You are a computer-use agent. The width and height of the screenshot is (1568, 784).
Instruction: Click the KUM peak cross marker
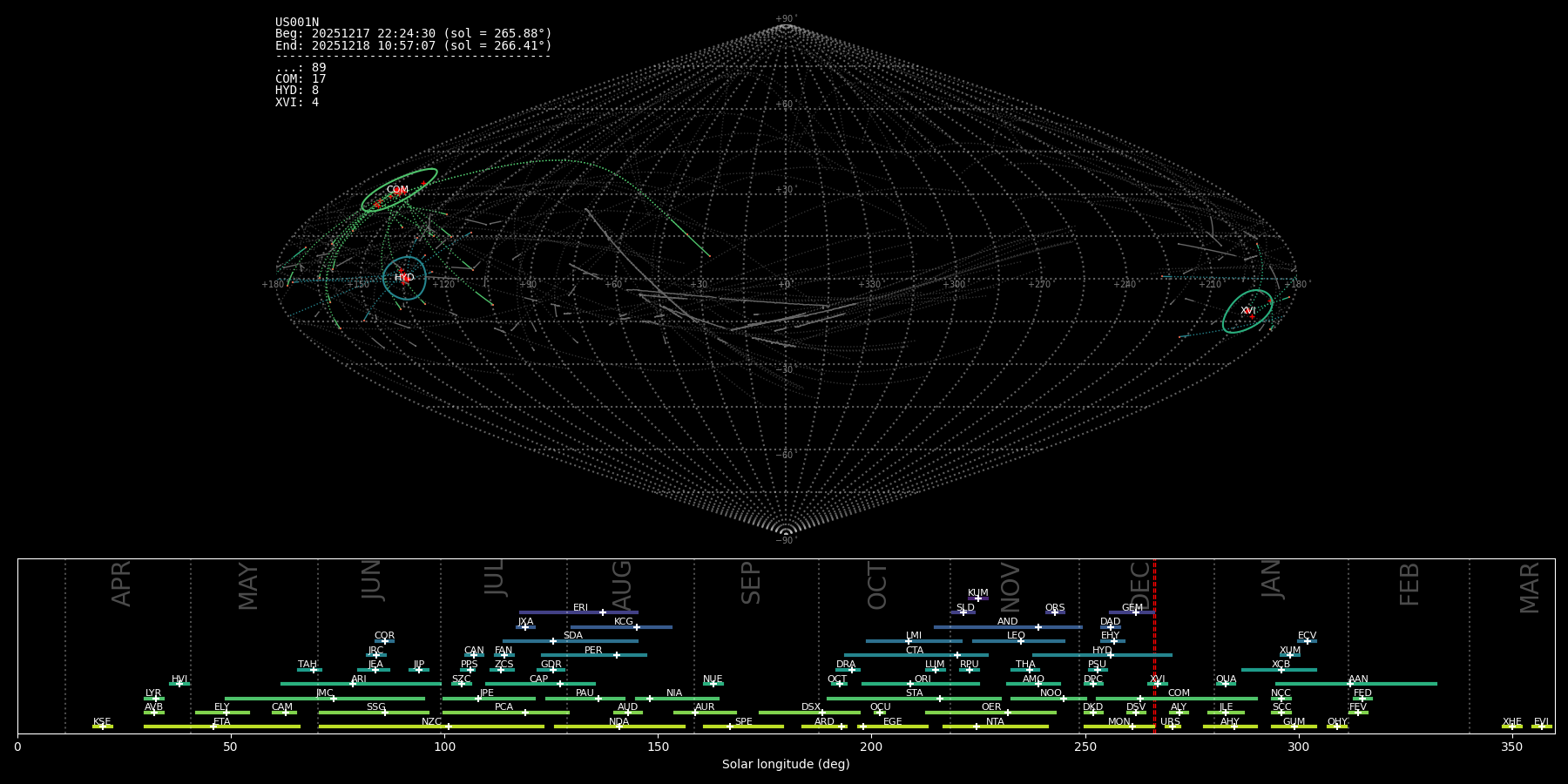point(977,598)
